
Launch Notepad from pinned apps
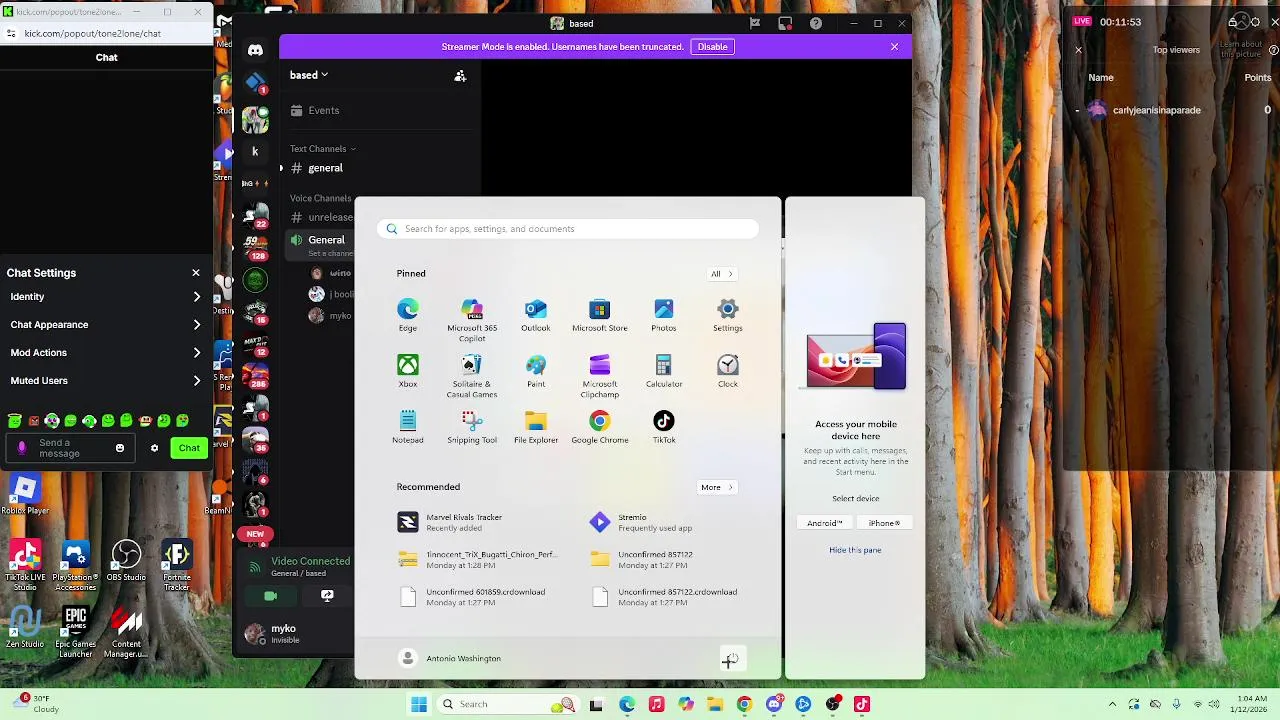[408, 427]
